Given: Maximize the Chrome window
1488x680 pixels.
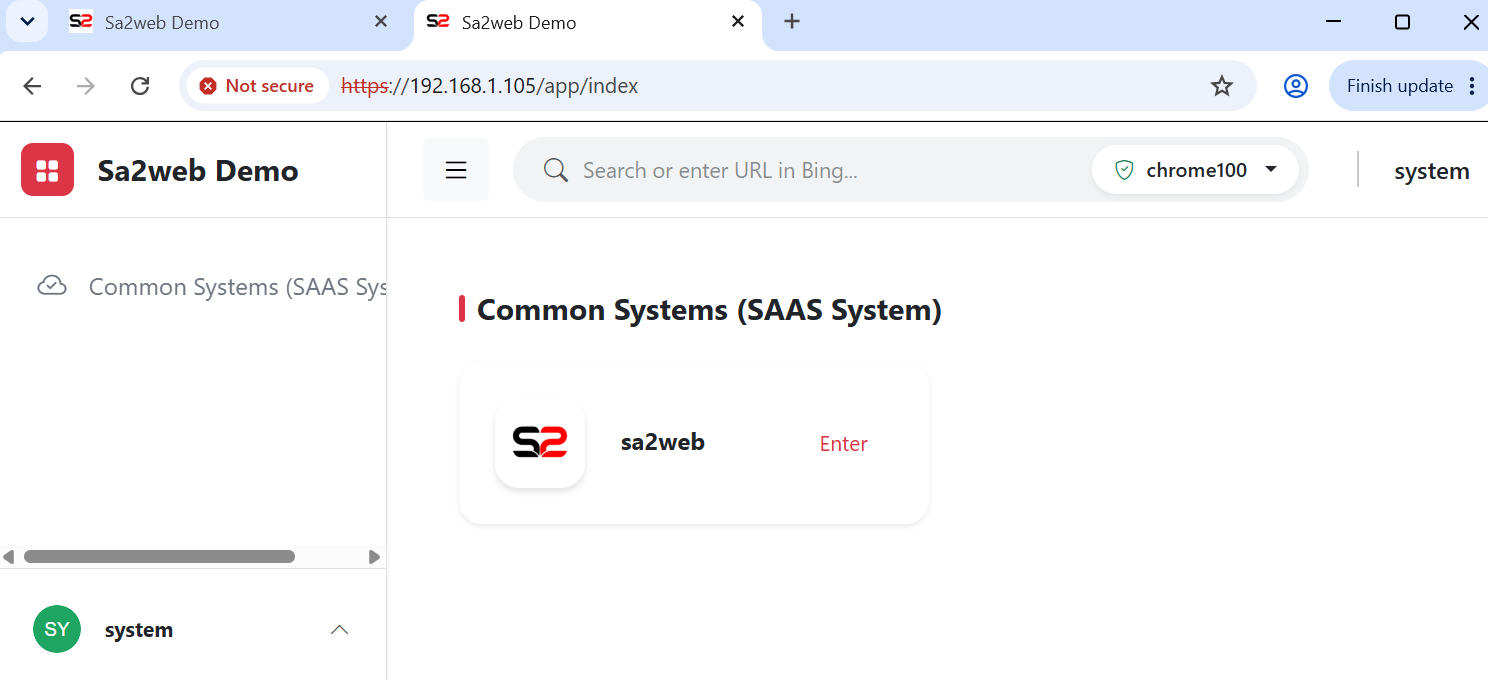Looking at the screenshot, I should pos(1402,22).
